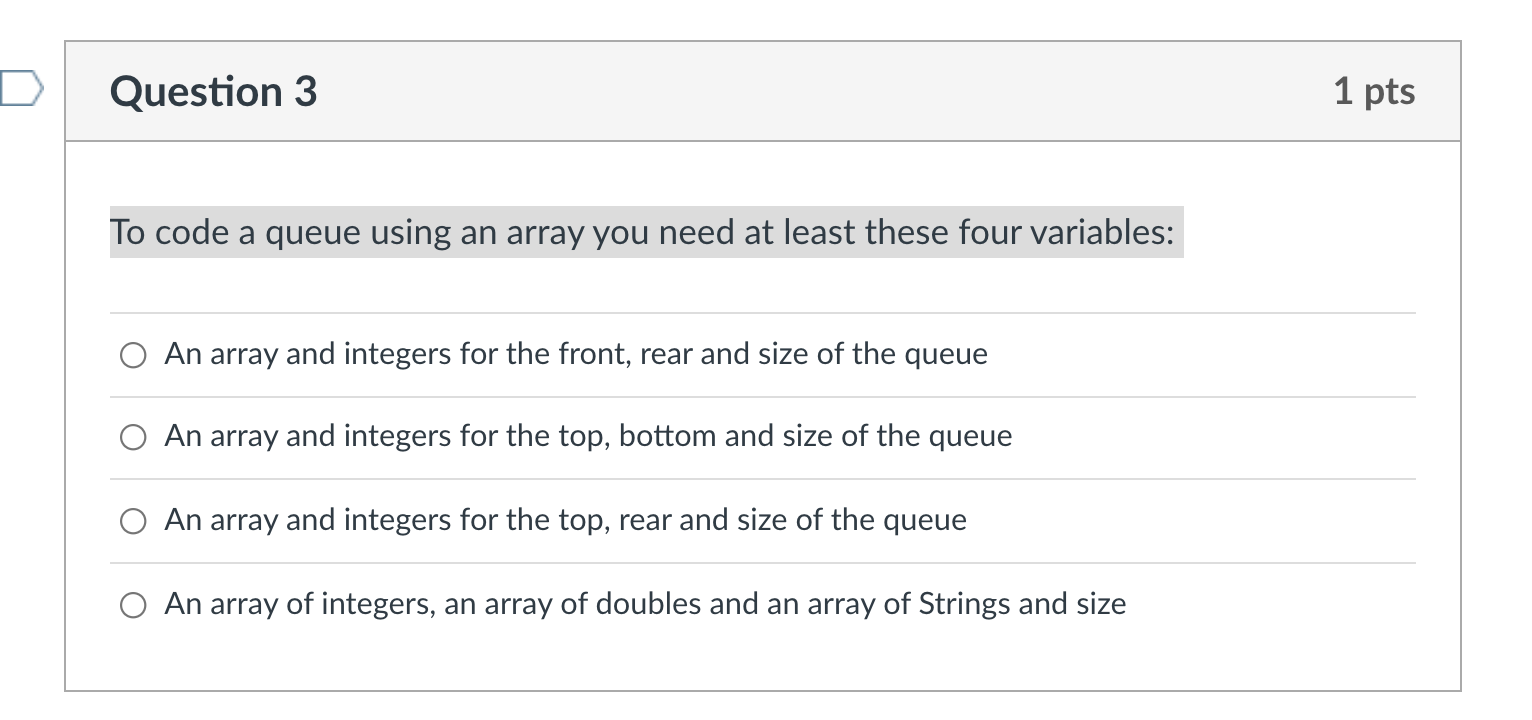This screenshot has width=1532, height=720.
Task: Click the word 'doubles' in the fourth answer
Action: click(640, 604)
